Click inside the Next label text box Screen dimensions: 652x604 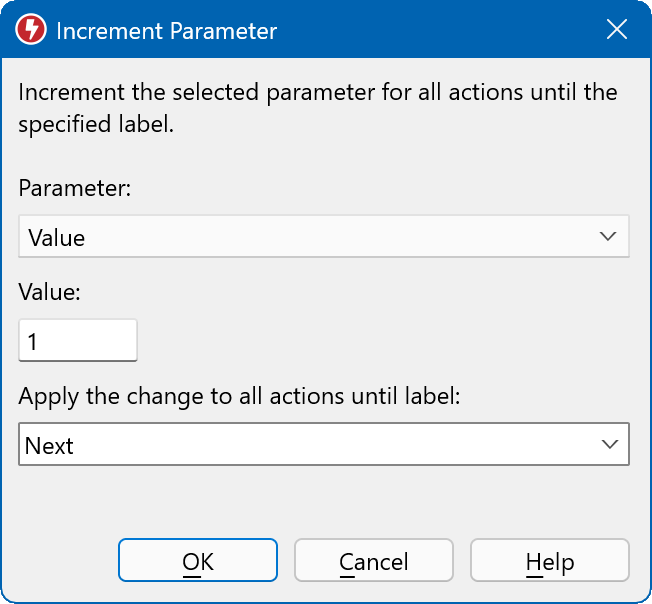tap(300, 445)
